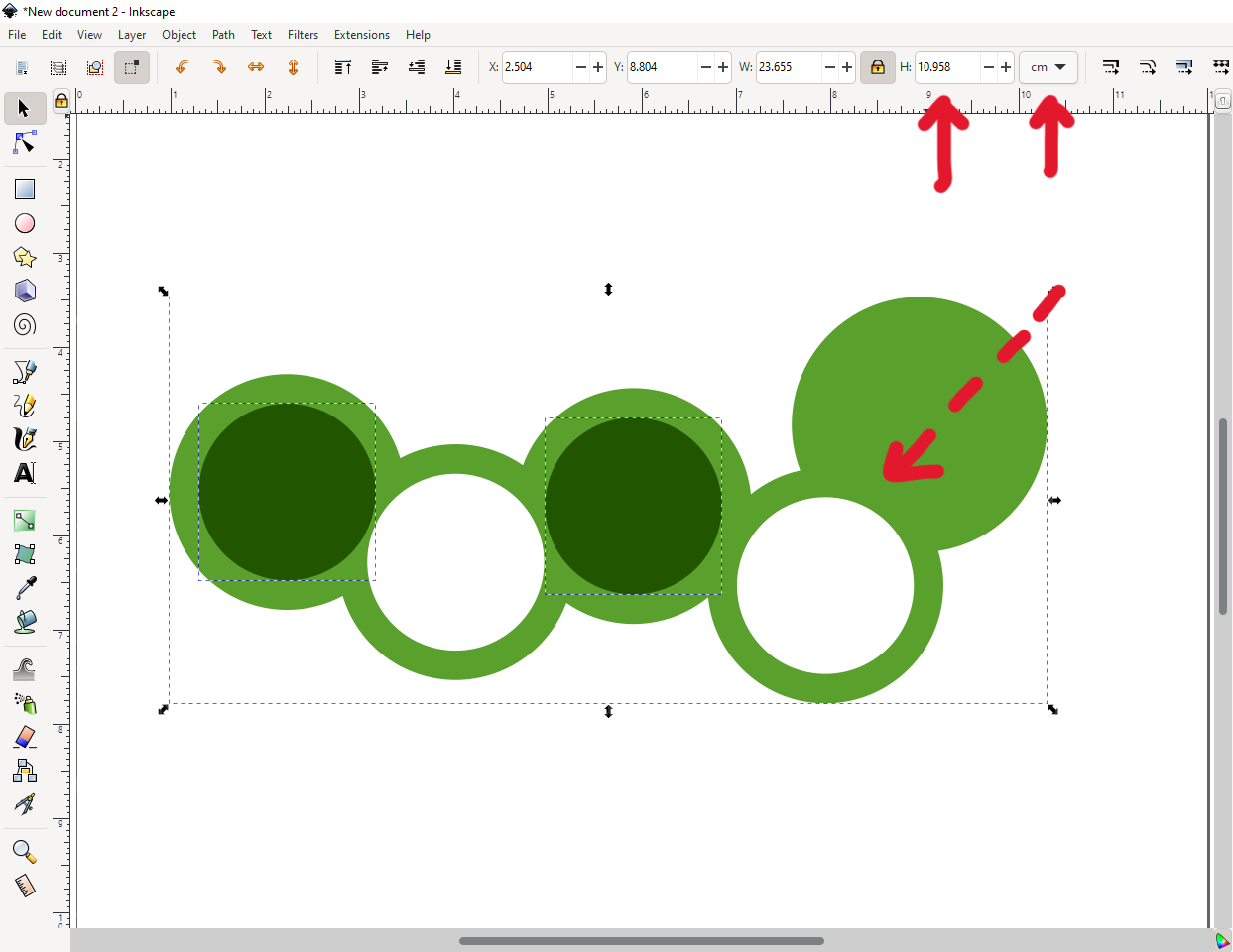Viewport: 1233px width, 952px height.
Task: Toggle rubberband touch selection mode
Action: [132, 67]
